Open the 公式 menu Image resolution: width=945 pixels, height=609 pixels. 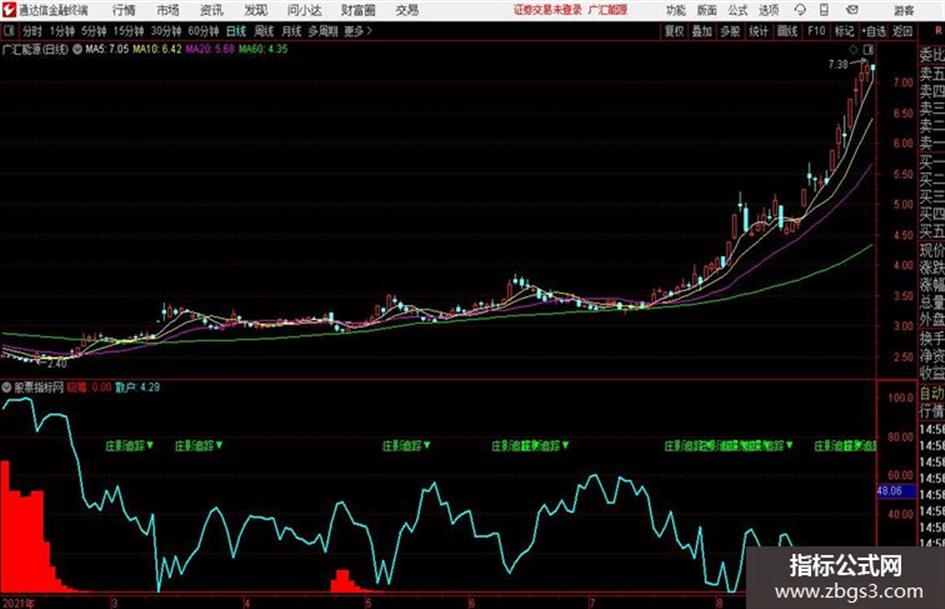coord(738,10)
